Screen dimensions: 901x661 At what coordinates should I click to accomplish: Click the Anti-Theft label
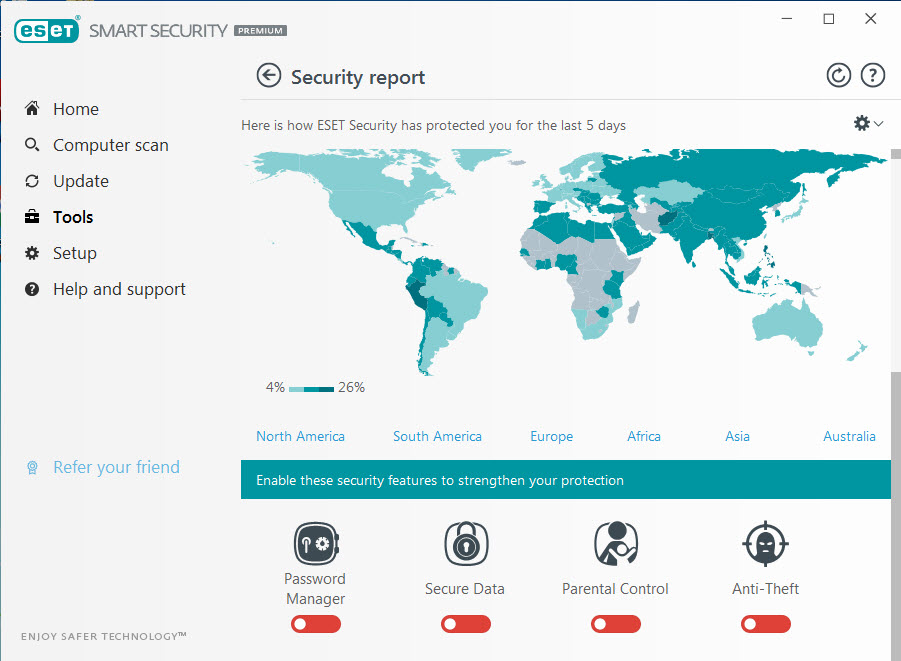point(765,589)
